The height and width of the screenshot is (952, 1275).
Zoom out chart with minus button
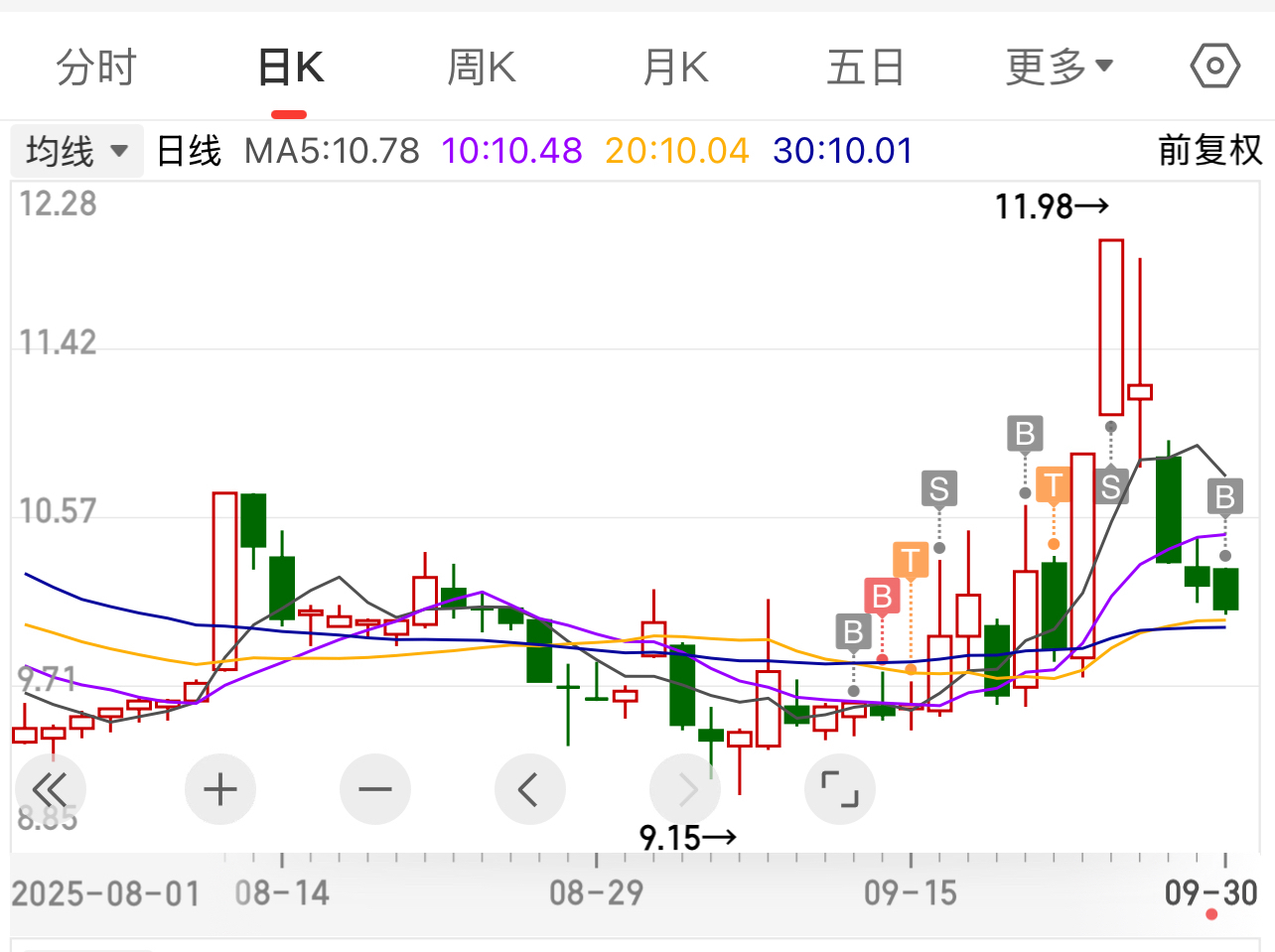375,790
